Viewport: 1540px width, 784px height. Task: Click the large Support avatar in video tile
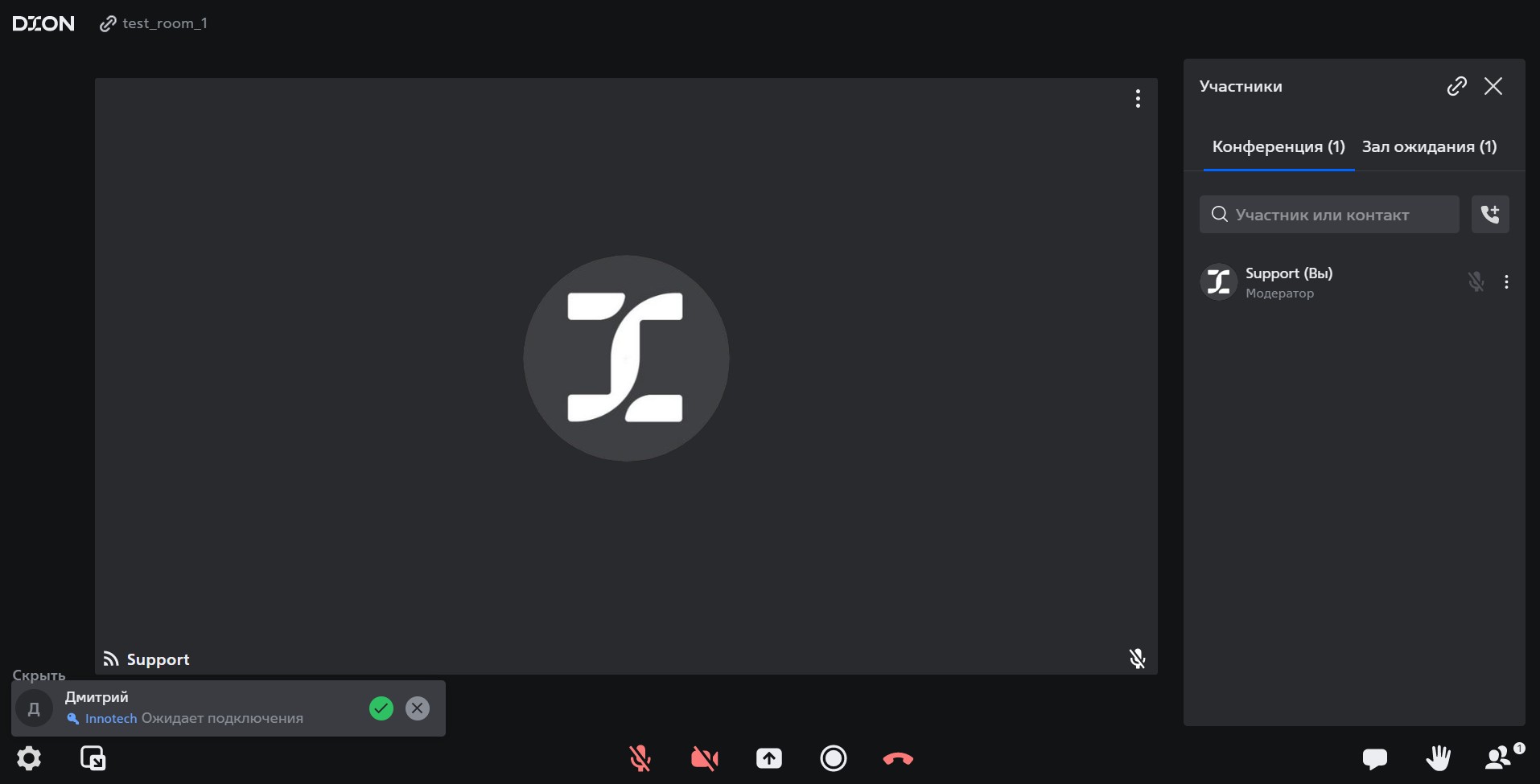coord(626,358)
